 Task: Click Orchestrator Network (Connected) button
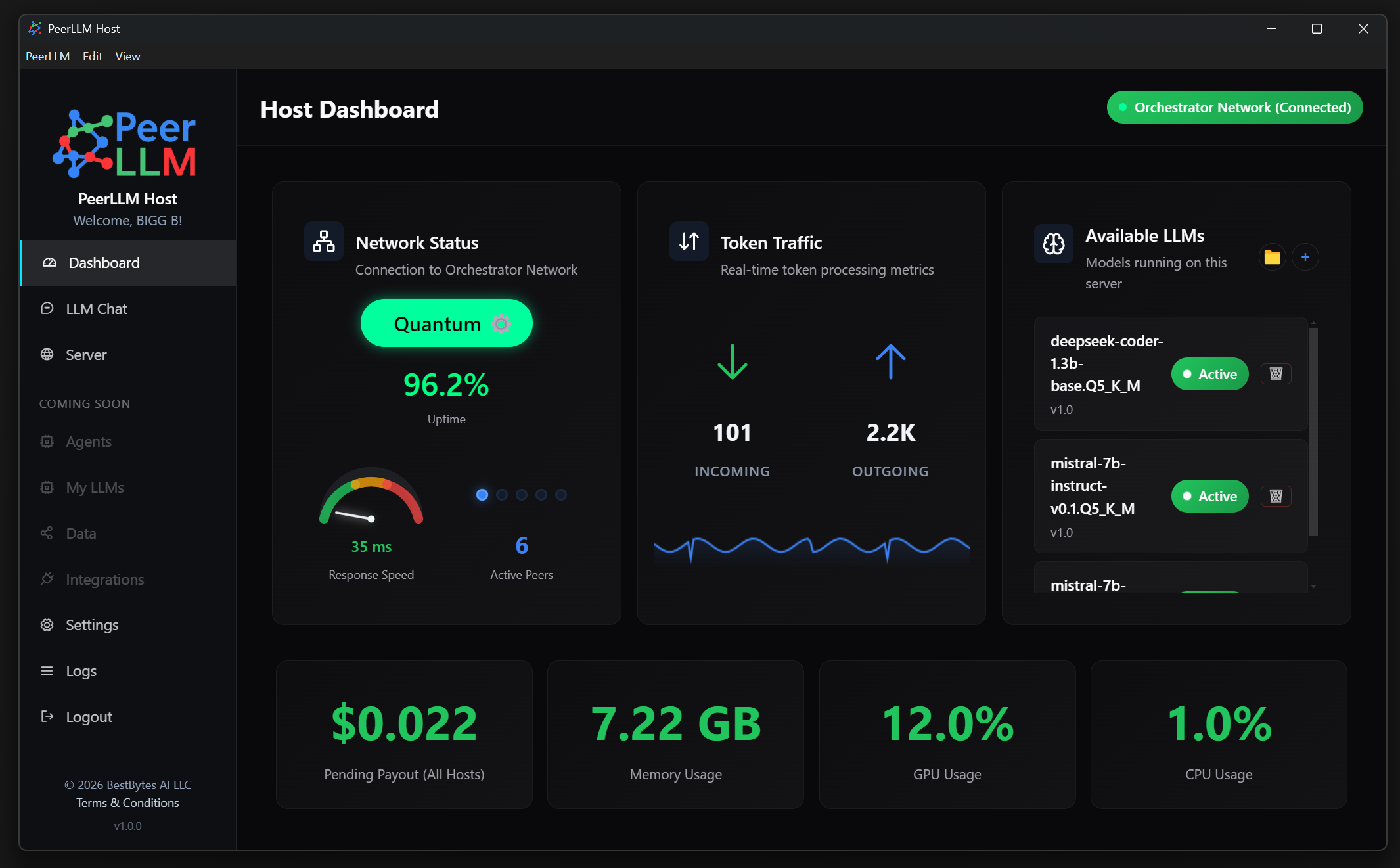[x=1234, y=107]
